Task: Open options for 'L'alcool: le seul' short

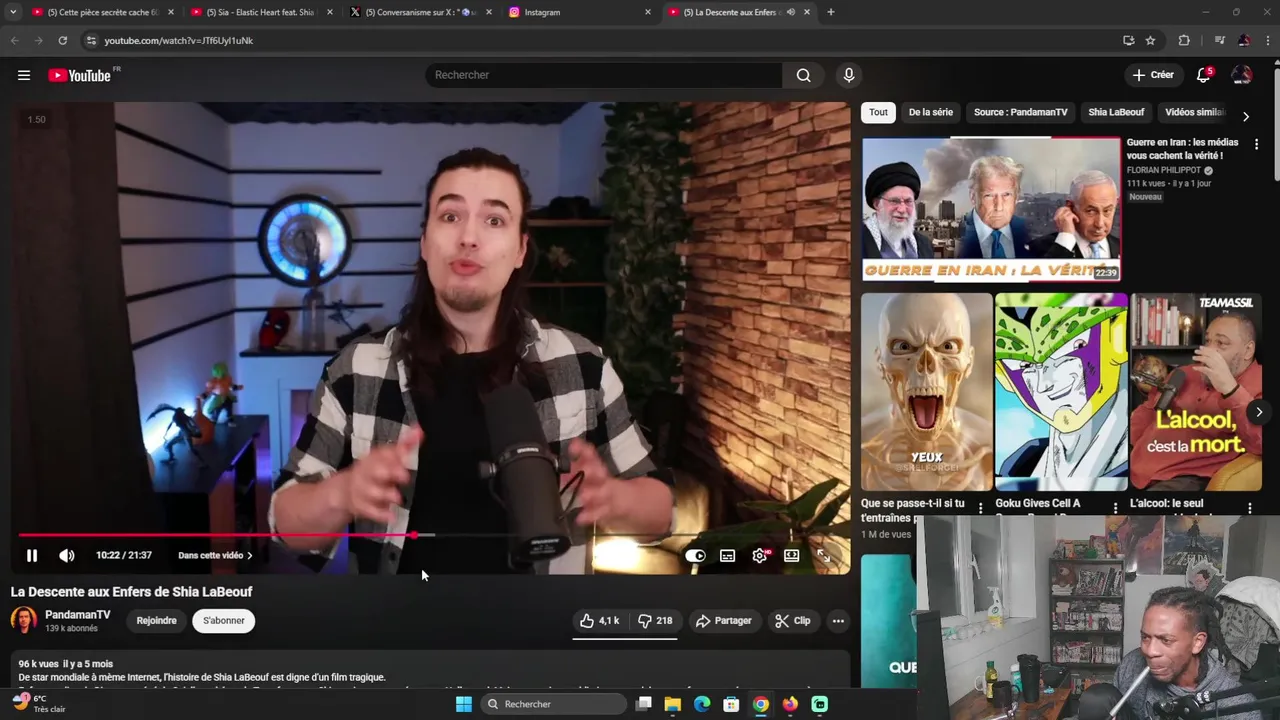Action: (1249, 508)
